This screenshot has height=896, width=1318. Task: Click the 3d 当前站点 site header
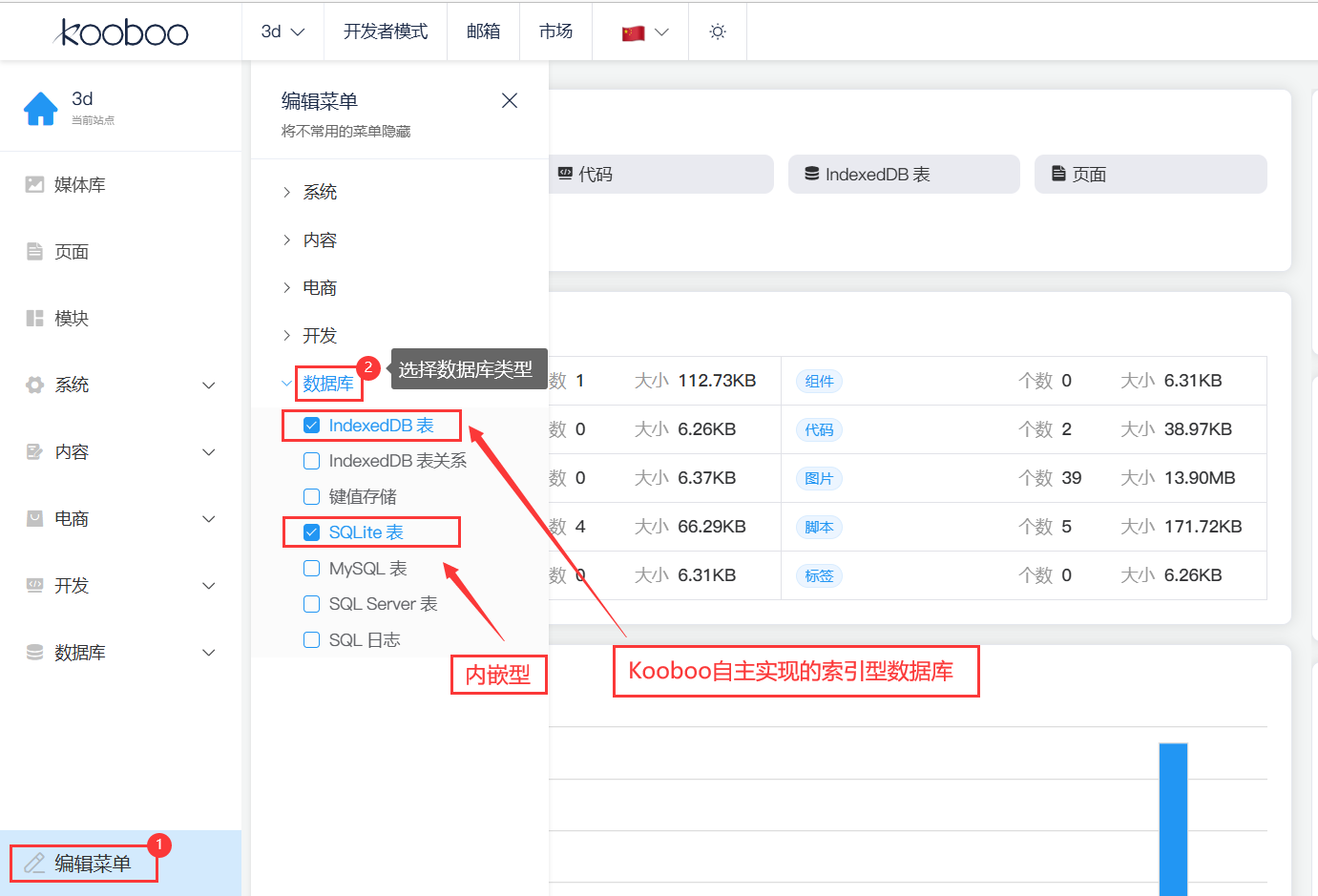120,108
